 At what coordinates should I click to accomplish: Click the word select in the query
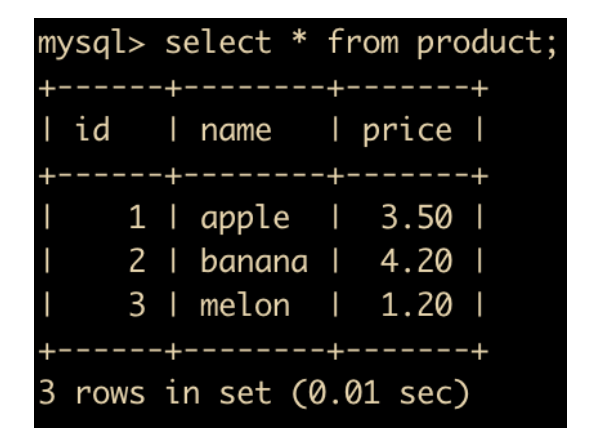(x=218, y=42)
